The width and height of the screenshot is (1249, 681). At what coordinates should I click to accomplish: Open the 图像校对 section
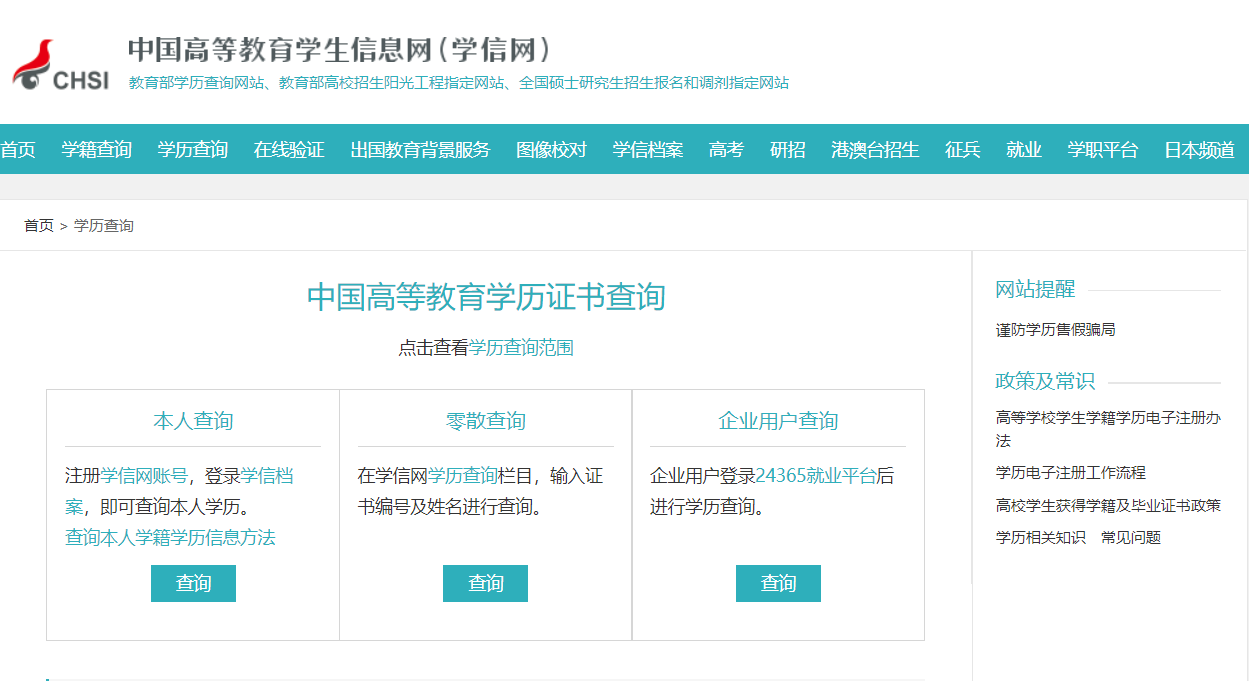click(551, 149)
